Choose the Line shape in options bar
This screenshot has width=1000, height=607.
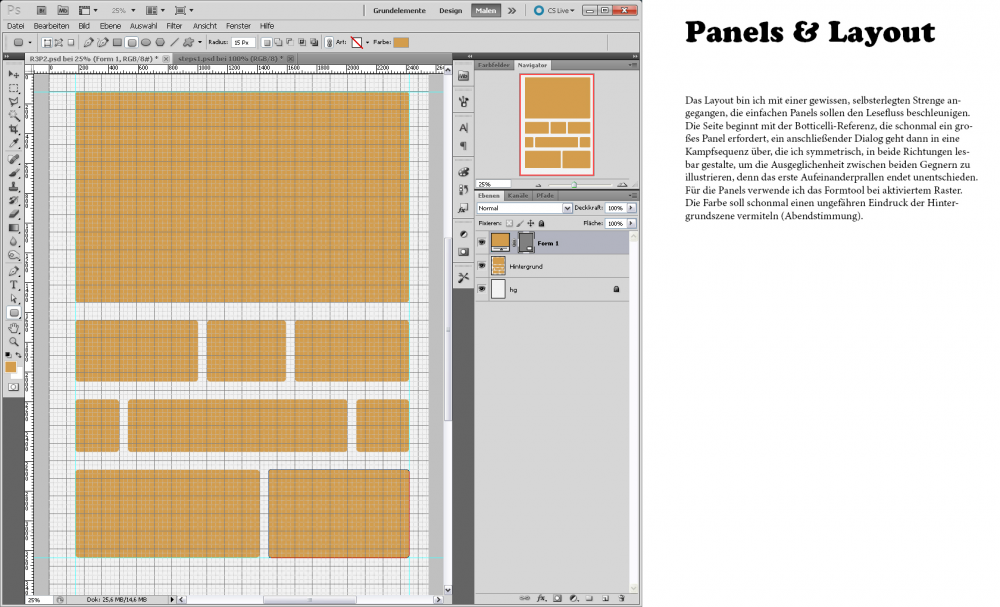pyautogui.click(x=174, y=43)
